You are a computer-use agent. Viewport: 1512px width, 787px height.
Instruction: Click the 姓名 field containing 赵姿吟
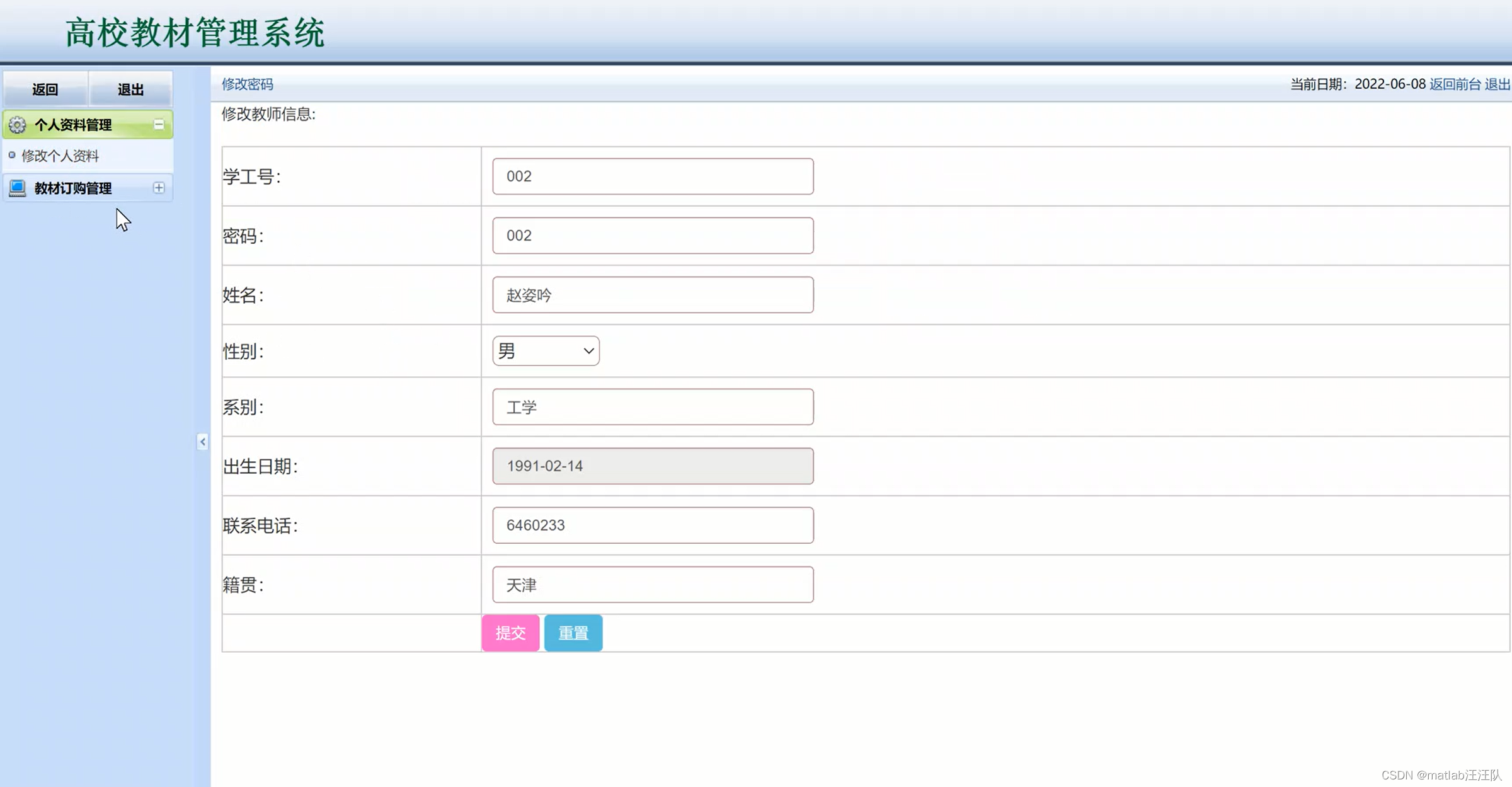coord(653,295)
